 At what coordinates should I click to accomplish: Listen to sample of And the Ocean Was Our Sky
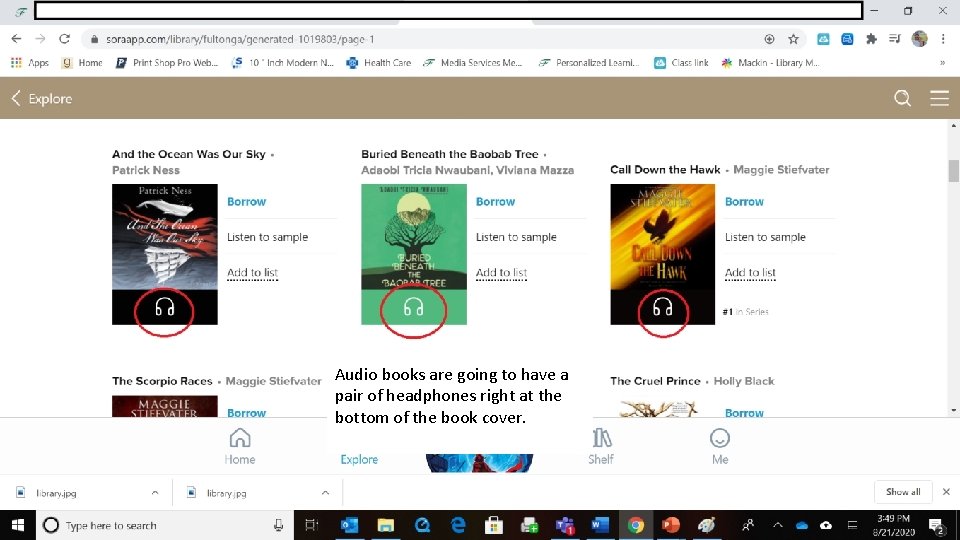[268, 237]
